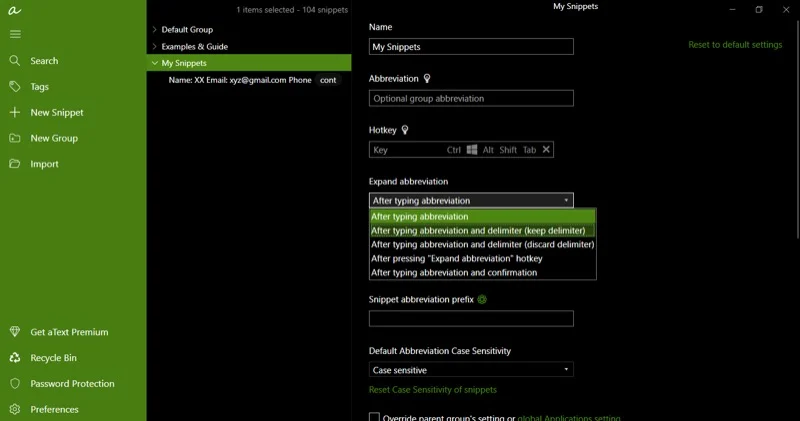Check the Override parent group's setting checkbox
This screenshot has width=800, height=421.
click(x=375, y=418)
